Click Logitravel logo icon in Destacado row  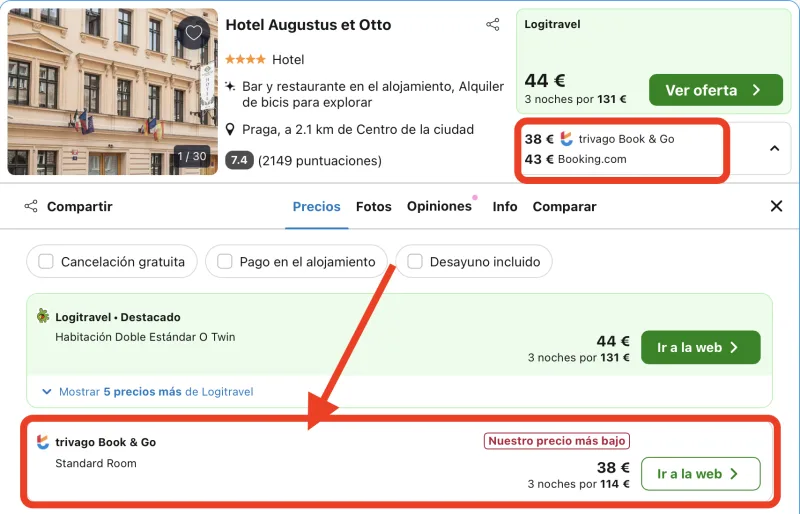[x=43, y=316]
